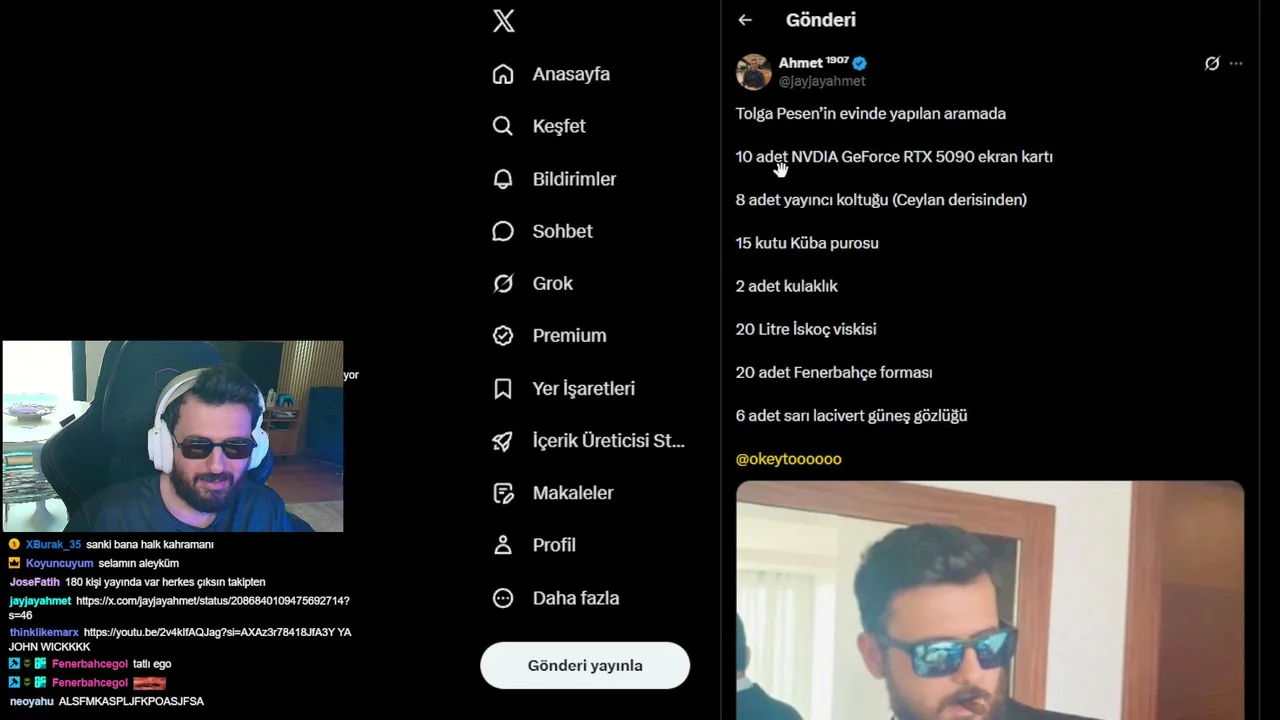Open the Grok icon in the sidebar
1280x720 pixels.
click(503, 283)
